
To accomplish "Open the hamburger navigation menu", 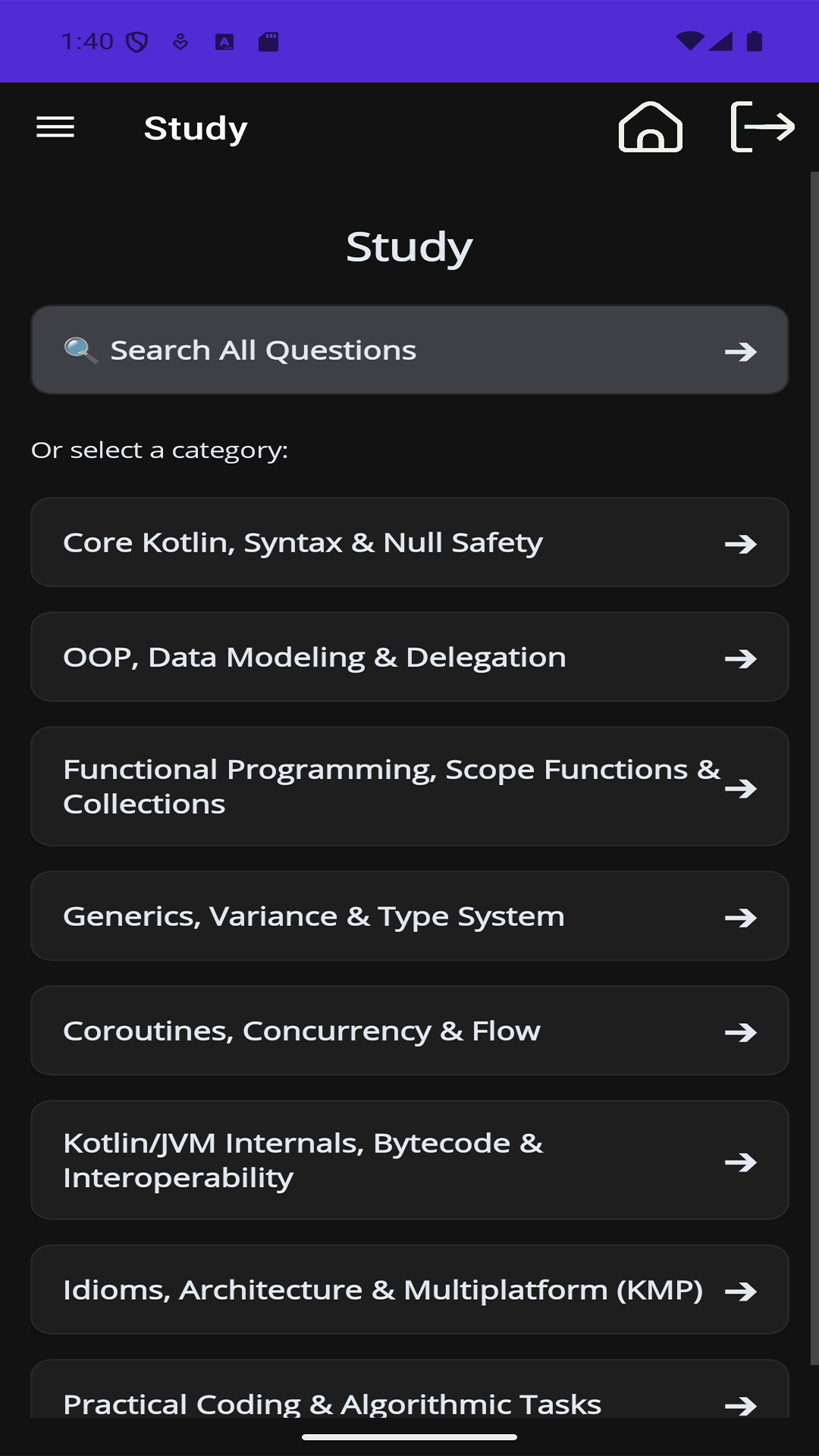I will click(55, 127).
